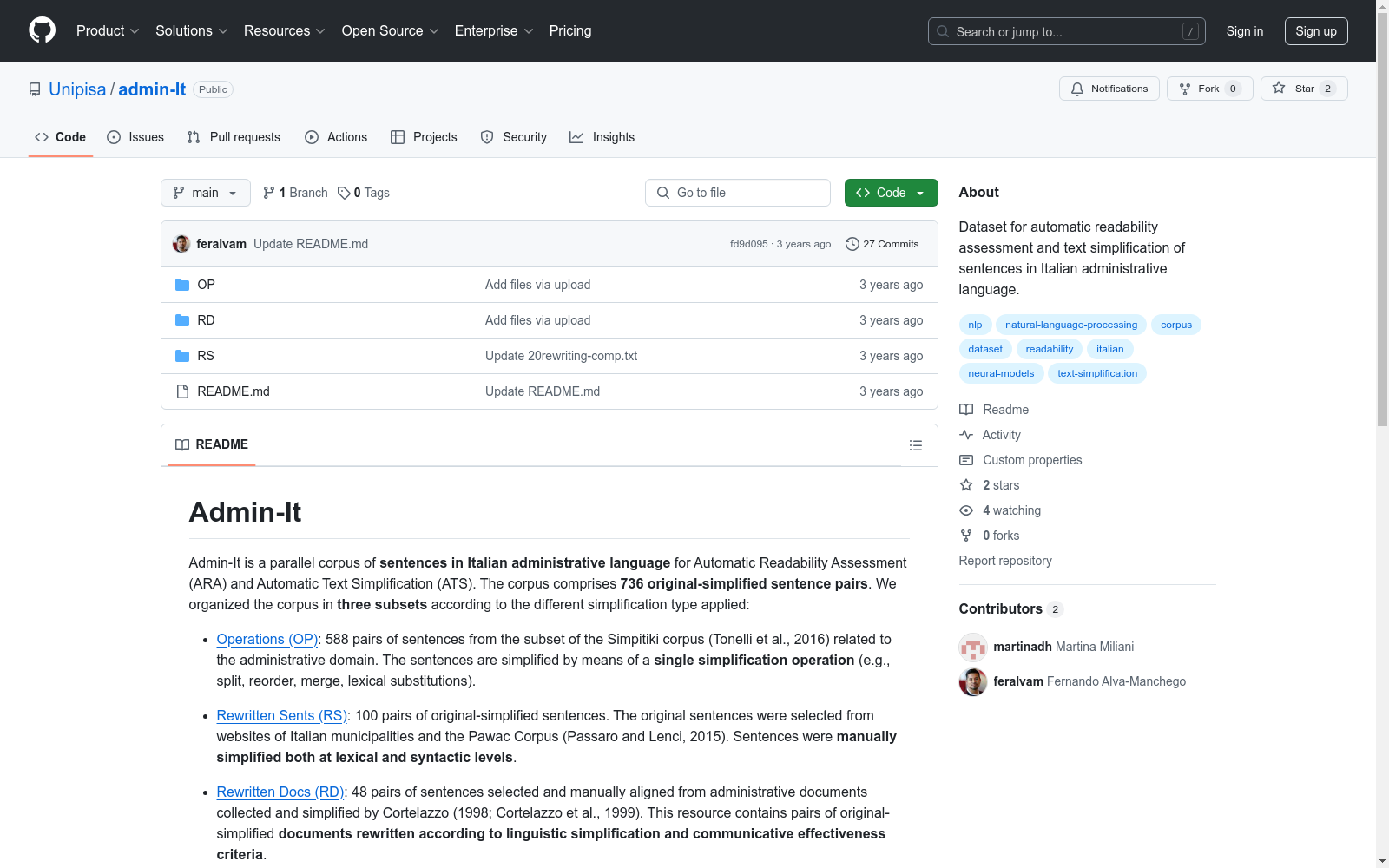Click the Go to file search field

pyautogui.click(x=738, y=193)
